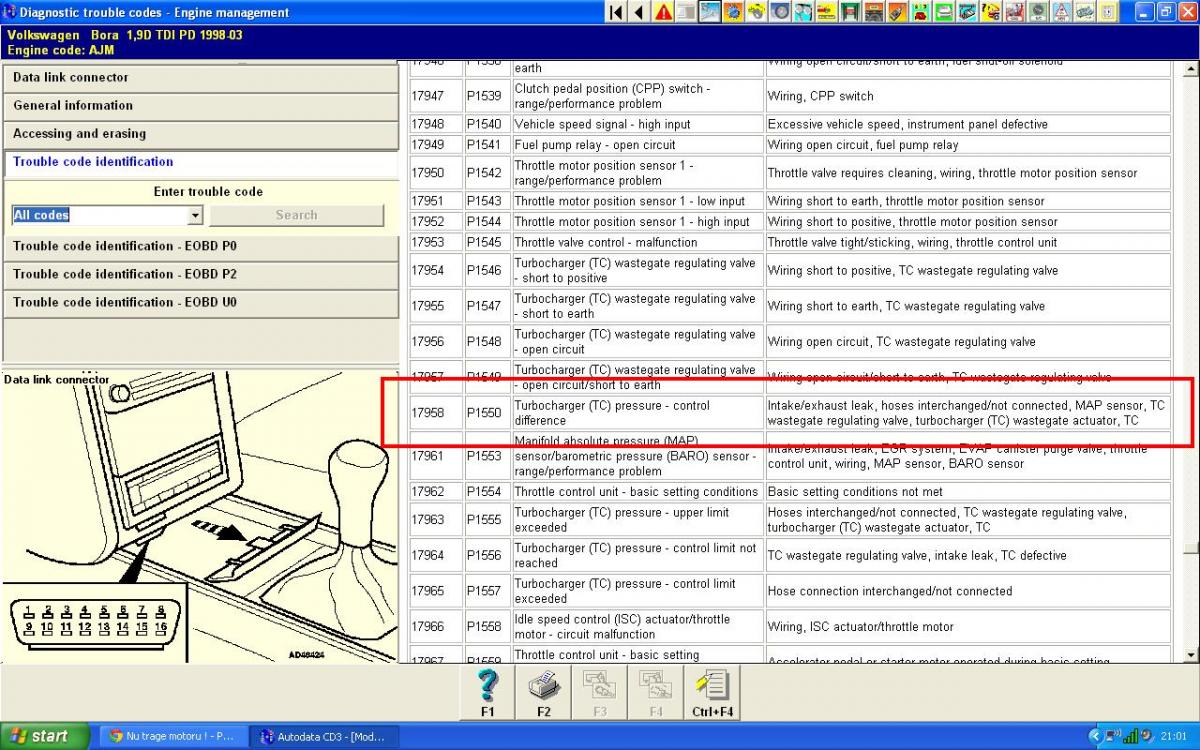Click the red warning triangle toolbar icon
Screen dimensions: 1200x750
pos(663,12)
